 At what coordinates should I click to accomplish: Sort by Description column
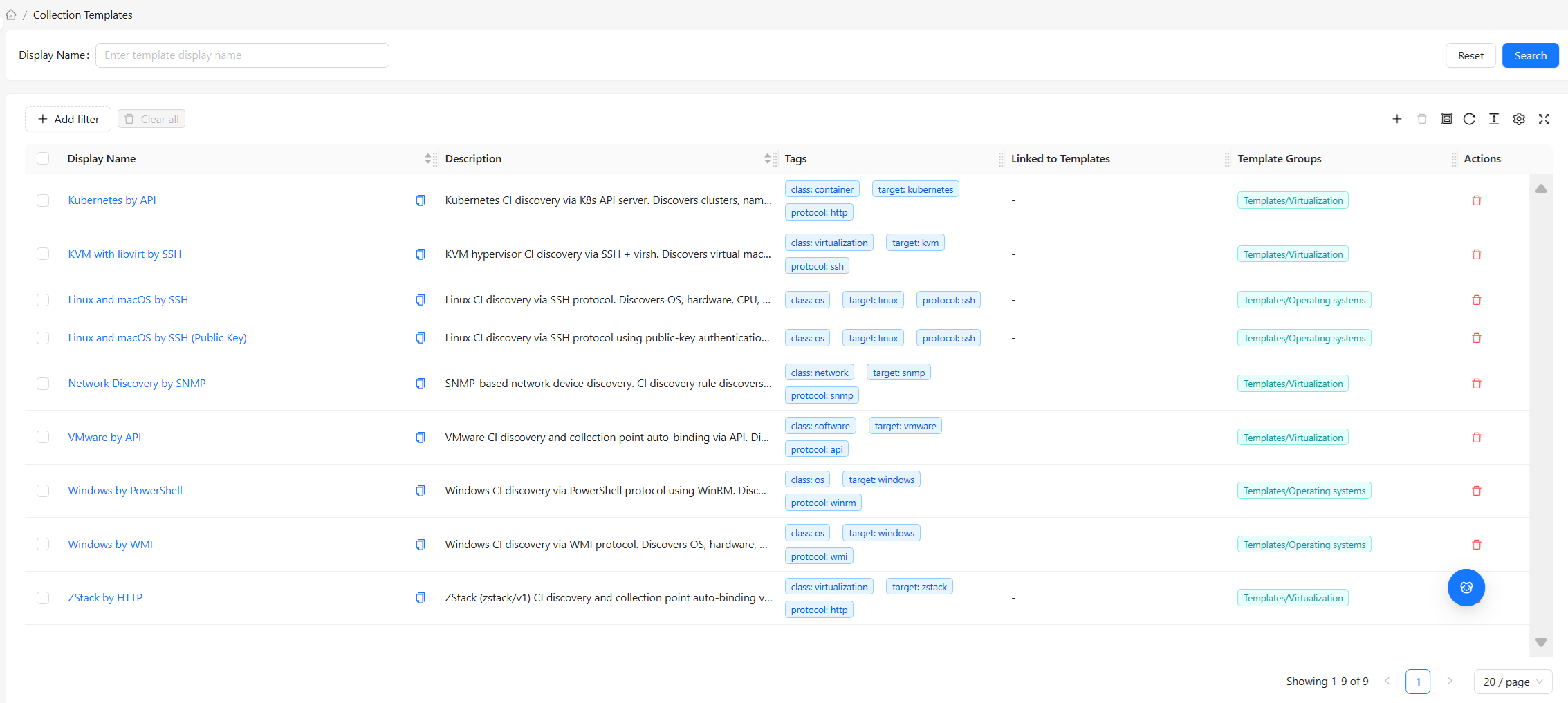tap(767, 159)
